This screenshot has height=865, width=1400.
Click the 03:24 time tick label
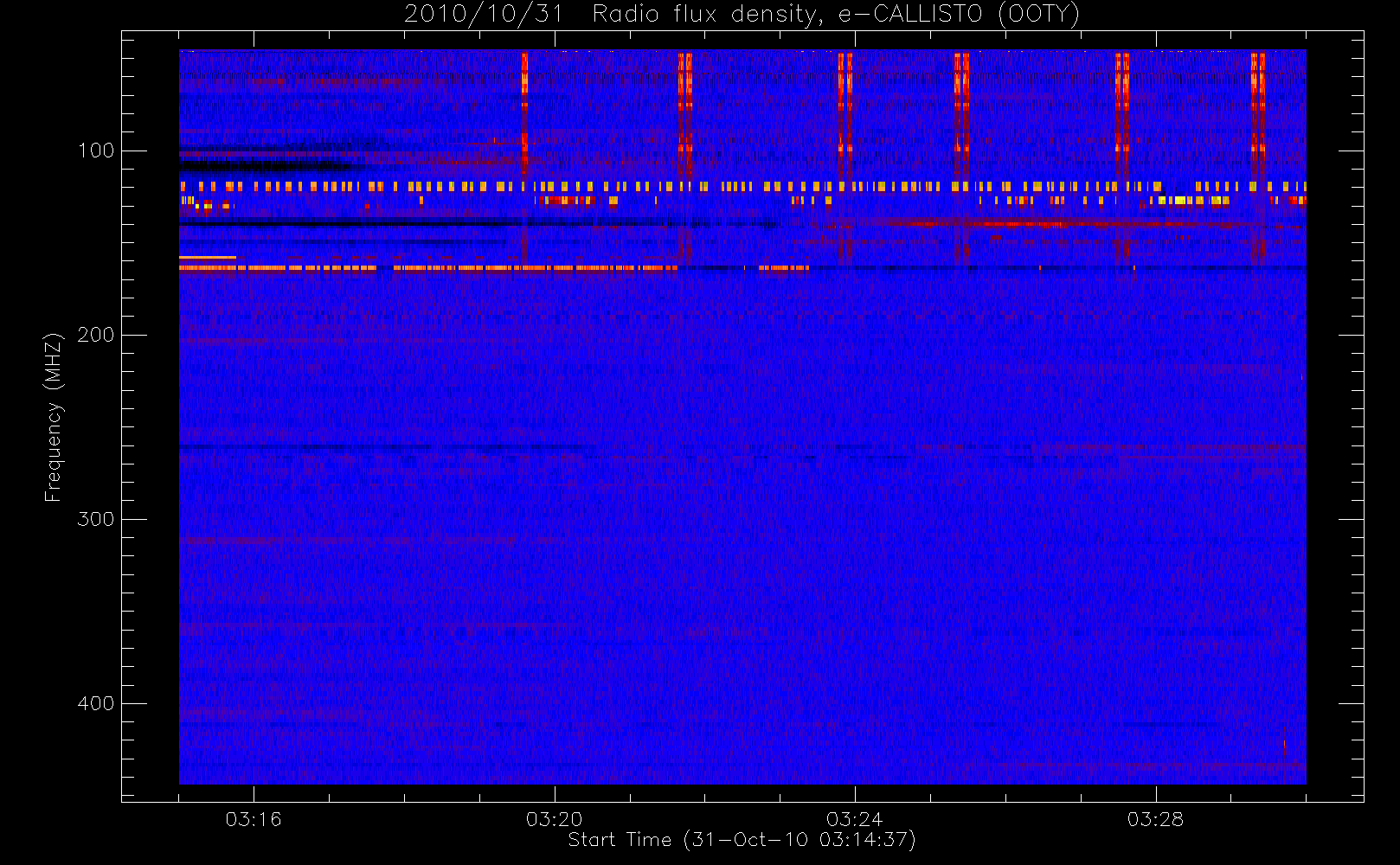[855, 819]
